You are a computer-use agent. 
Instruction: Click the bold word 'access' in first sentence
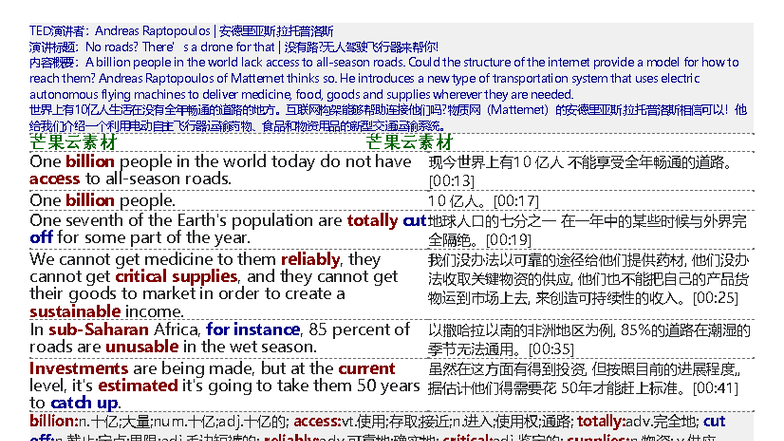point(54,179)
